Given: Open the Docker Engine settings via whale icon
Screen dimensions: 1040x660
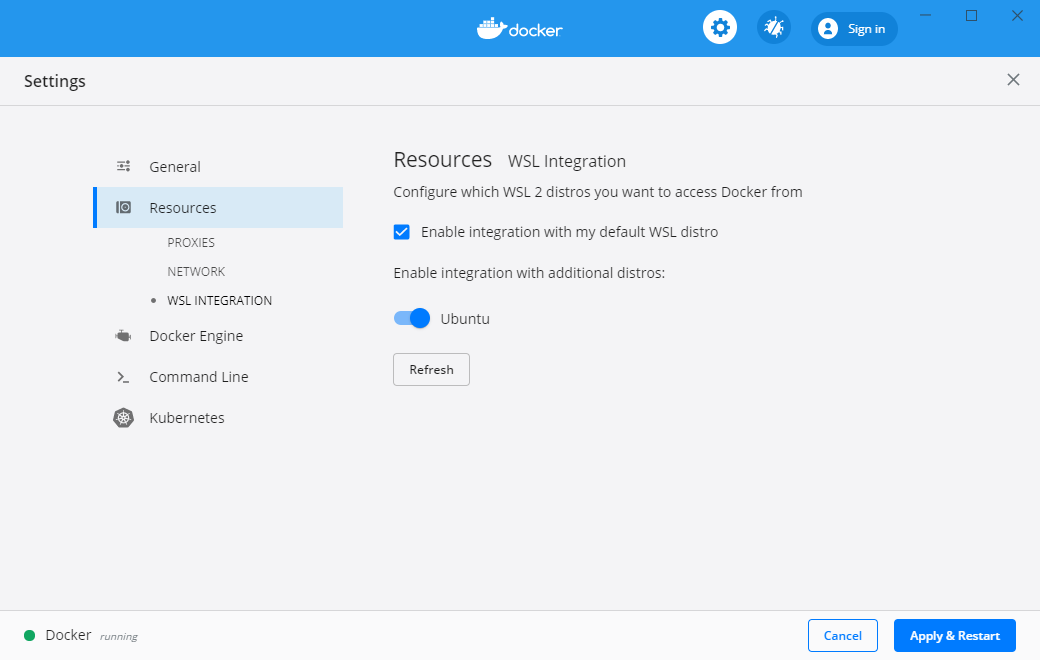Looking at the screenshot, I should pyautogui.click(x=123, y=335).
